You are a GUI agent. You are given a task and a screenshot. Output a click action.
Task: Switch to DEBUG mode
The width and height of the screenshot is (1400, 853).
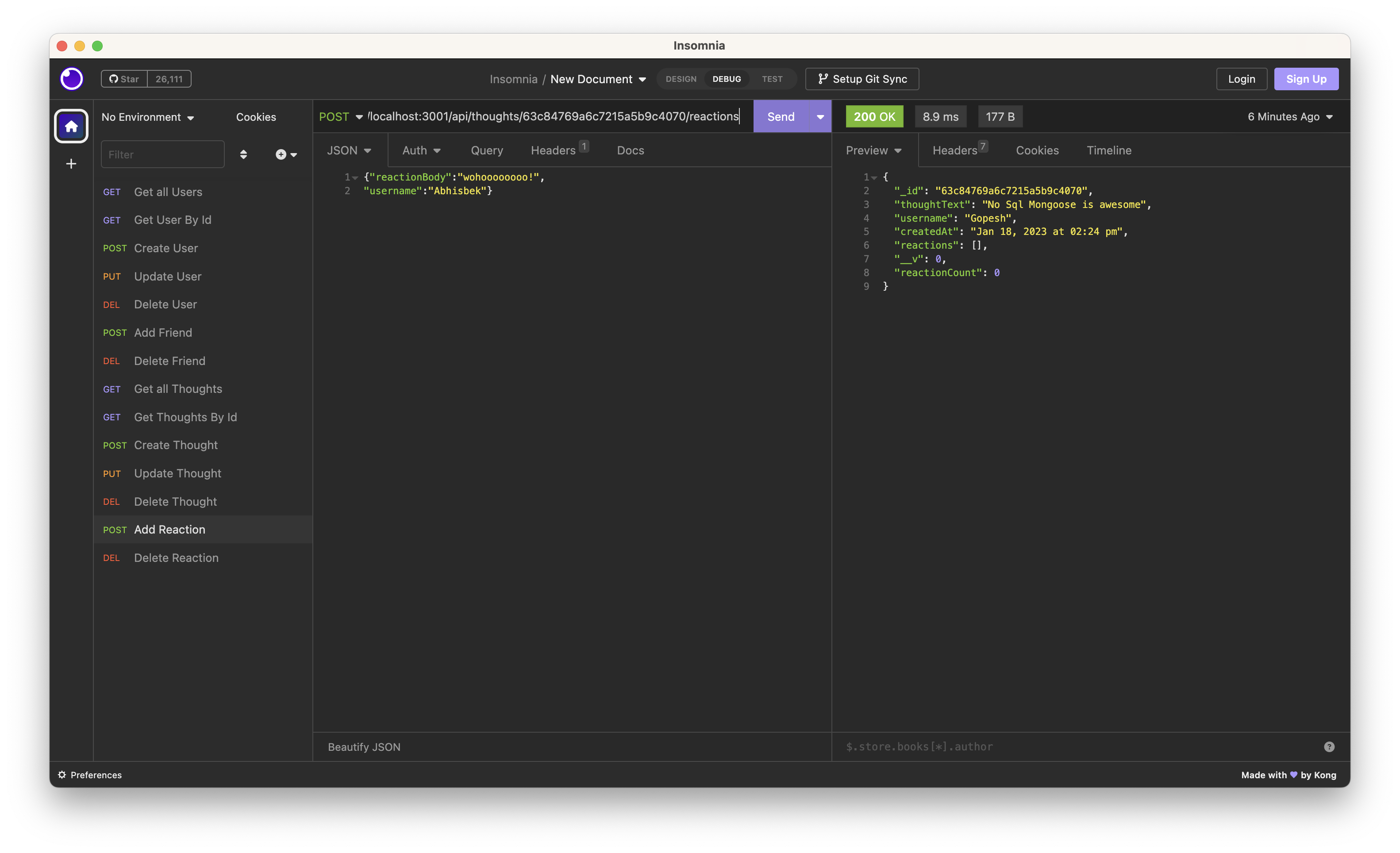tap(727, 79)
